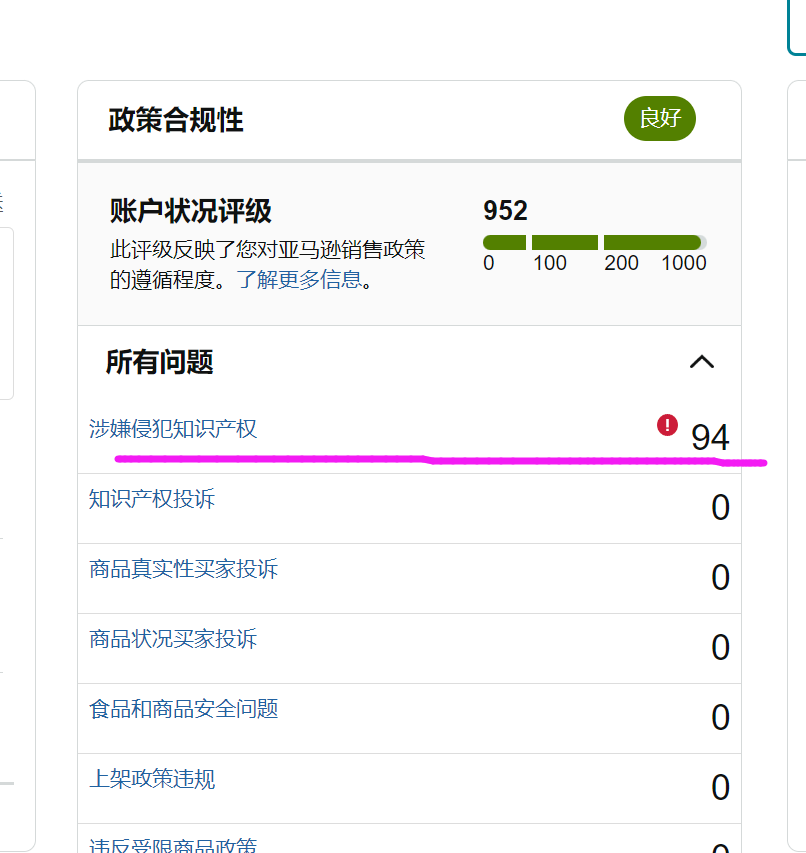806x853 pixels.
Task: Click the 0 count for 食品和商品安全问题
Action: click(x=720, y=718)
